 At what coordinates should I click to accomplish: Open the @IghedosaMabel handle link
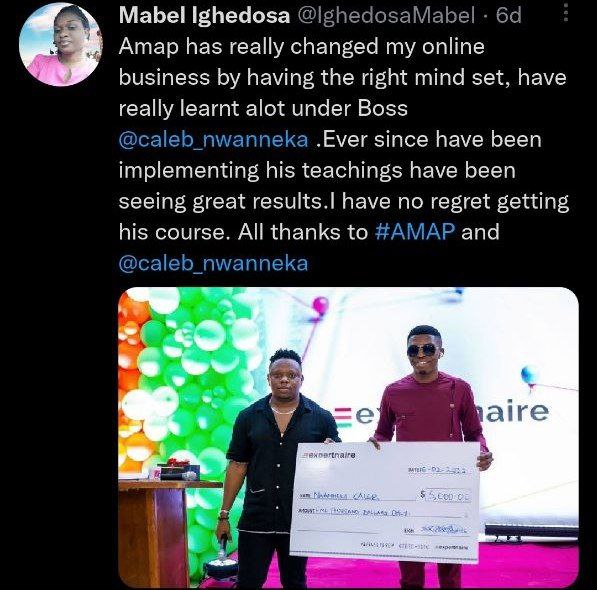(x=385, y=16)
